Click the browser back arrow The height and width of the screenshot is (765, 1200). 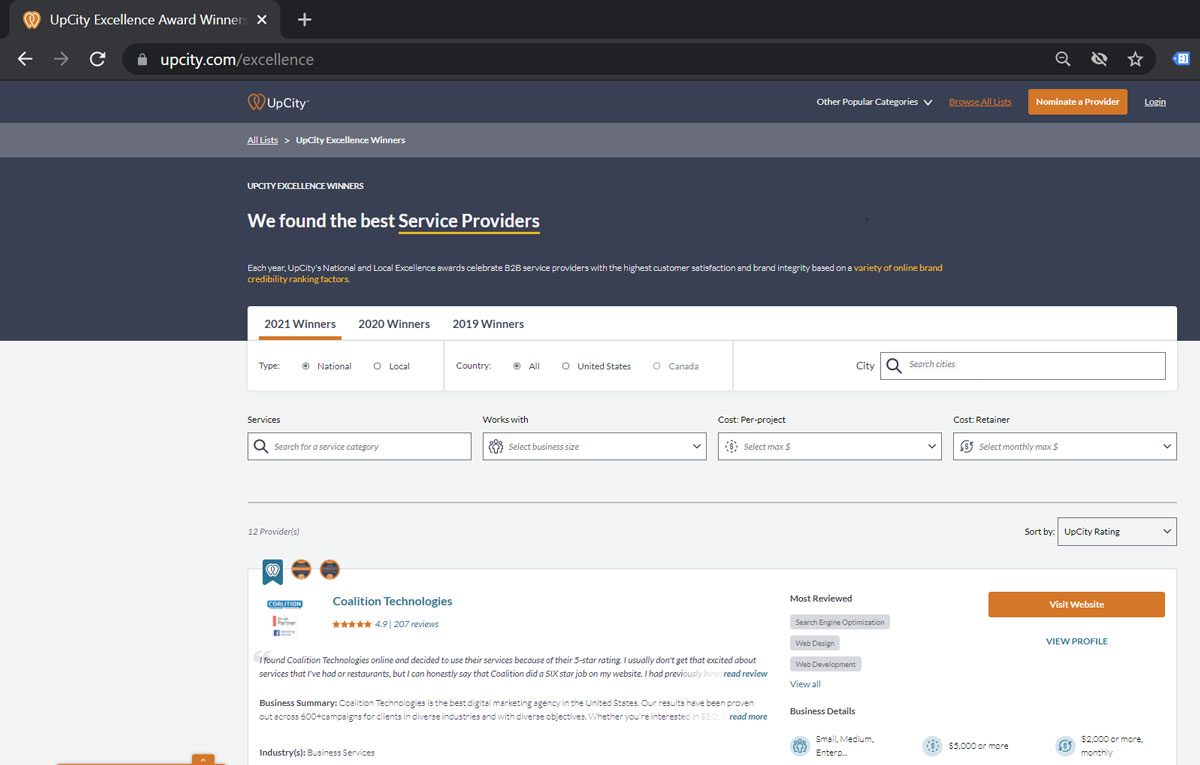[x=25, y=59]
